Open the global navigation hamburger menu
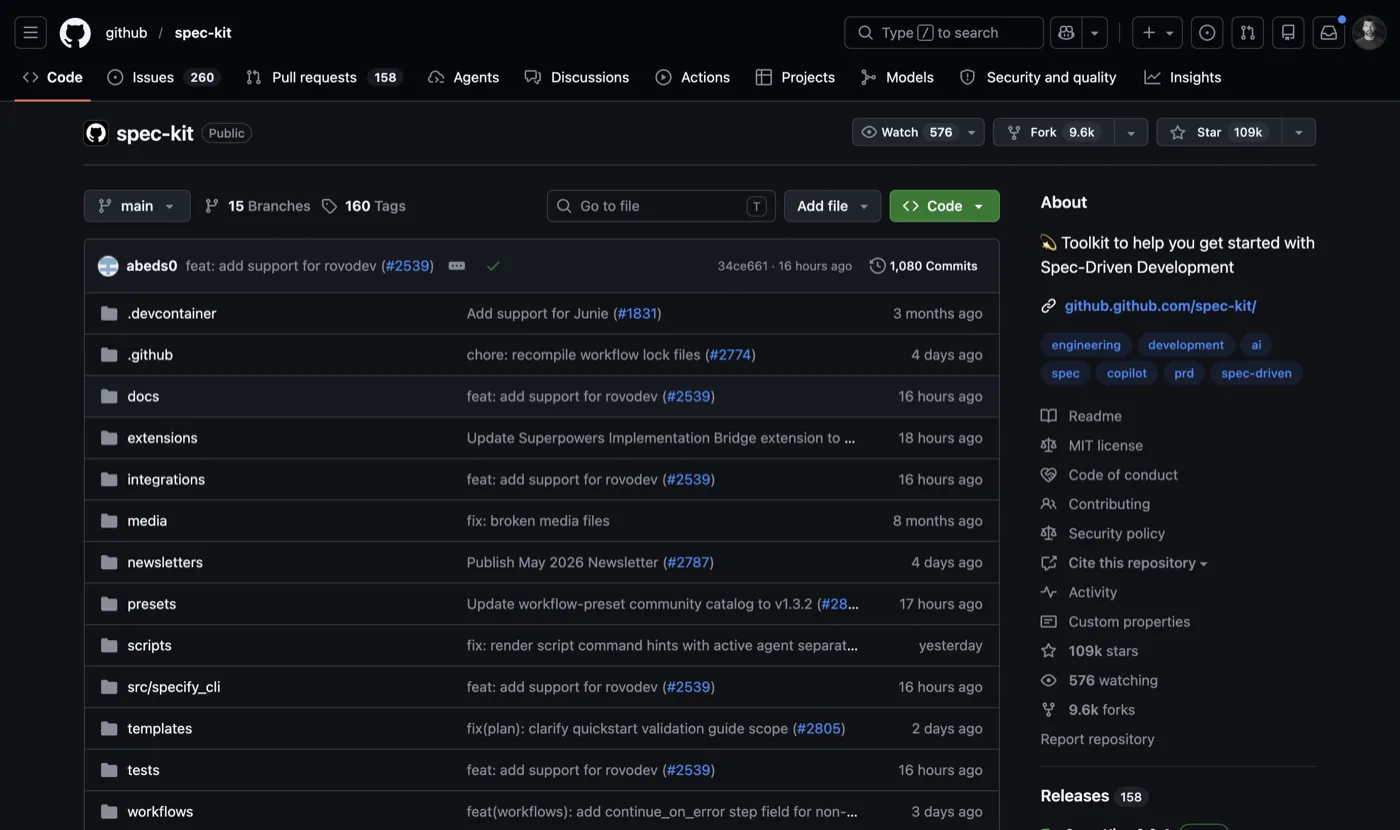 coord(30,33)
